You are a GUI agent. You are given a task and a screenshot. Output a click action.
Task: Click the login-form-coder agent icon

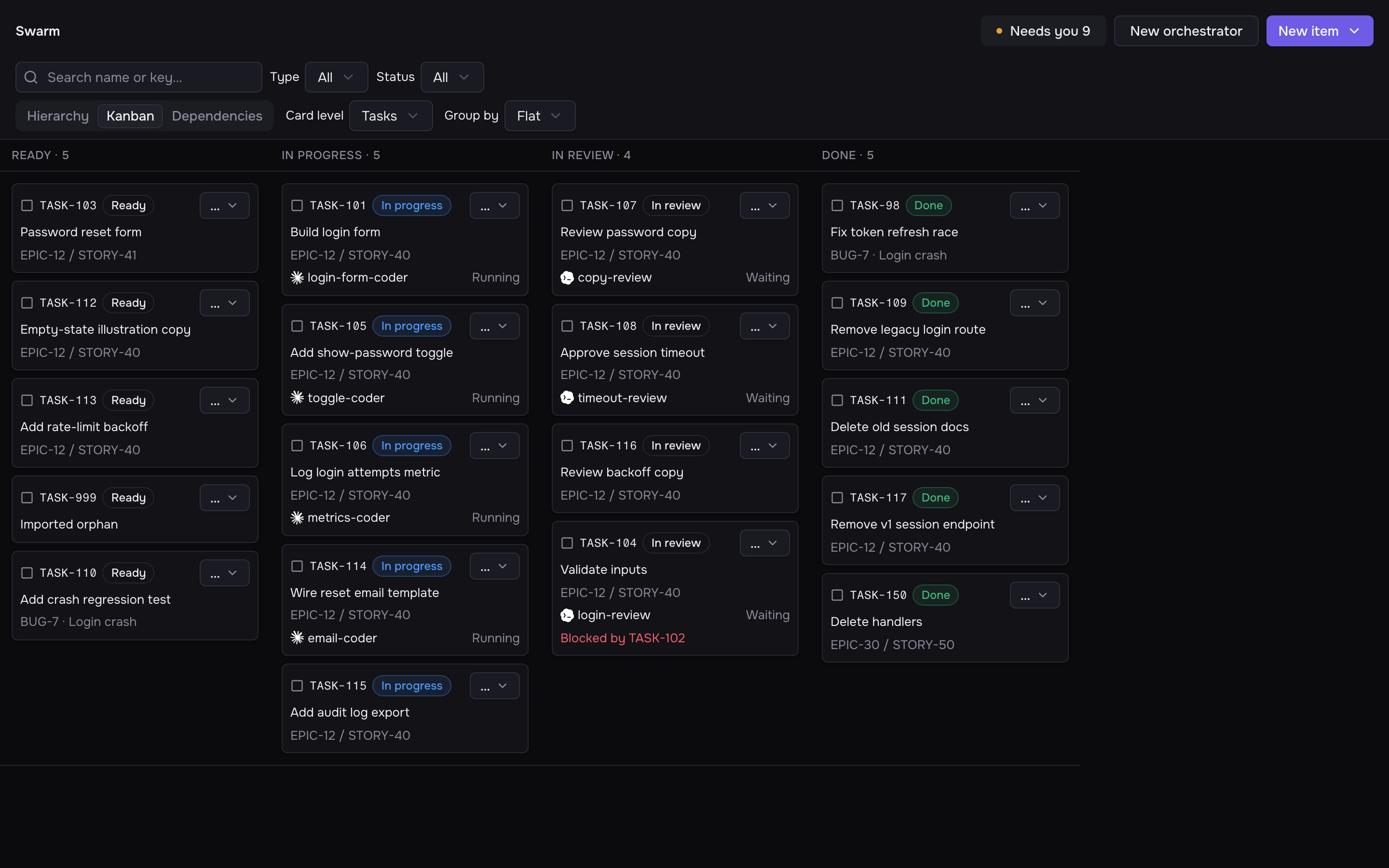pyautogui.click(x=297, y=278)
